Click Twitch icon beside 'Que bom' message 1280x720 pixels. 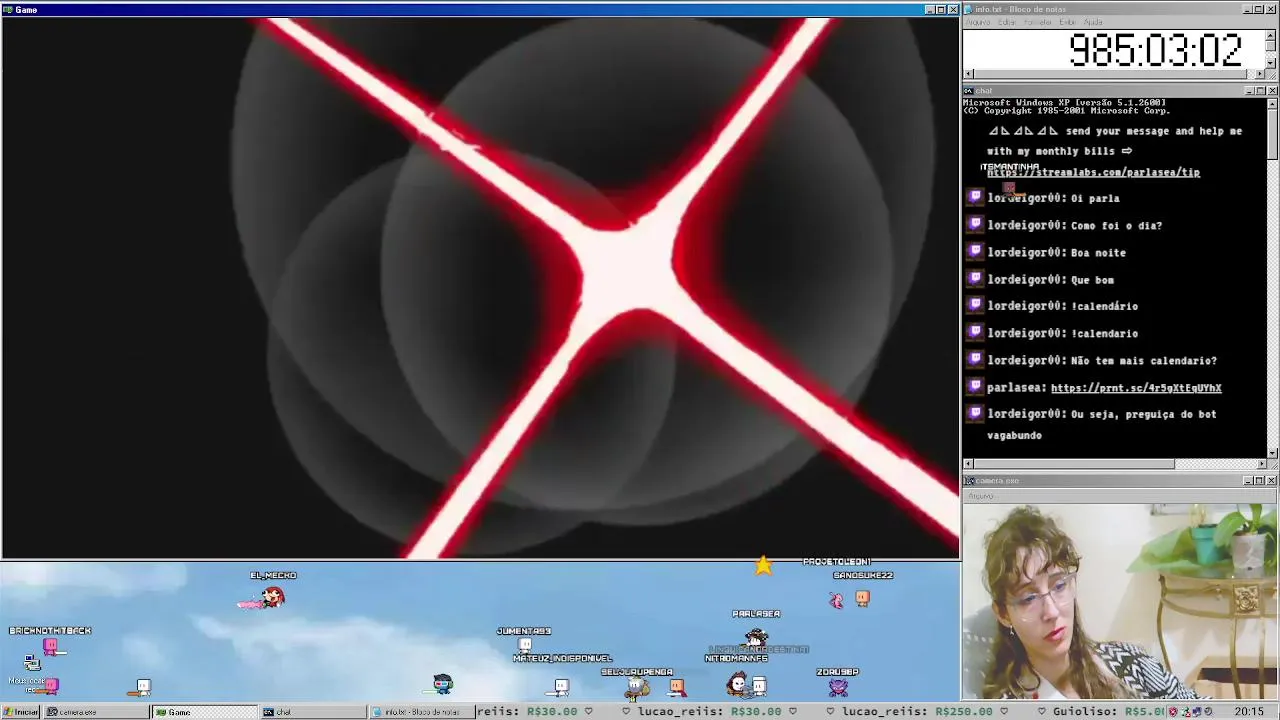(x=976, y=279)
